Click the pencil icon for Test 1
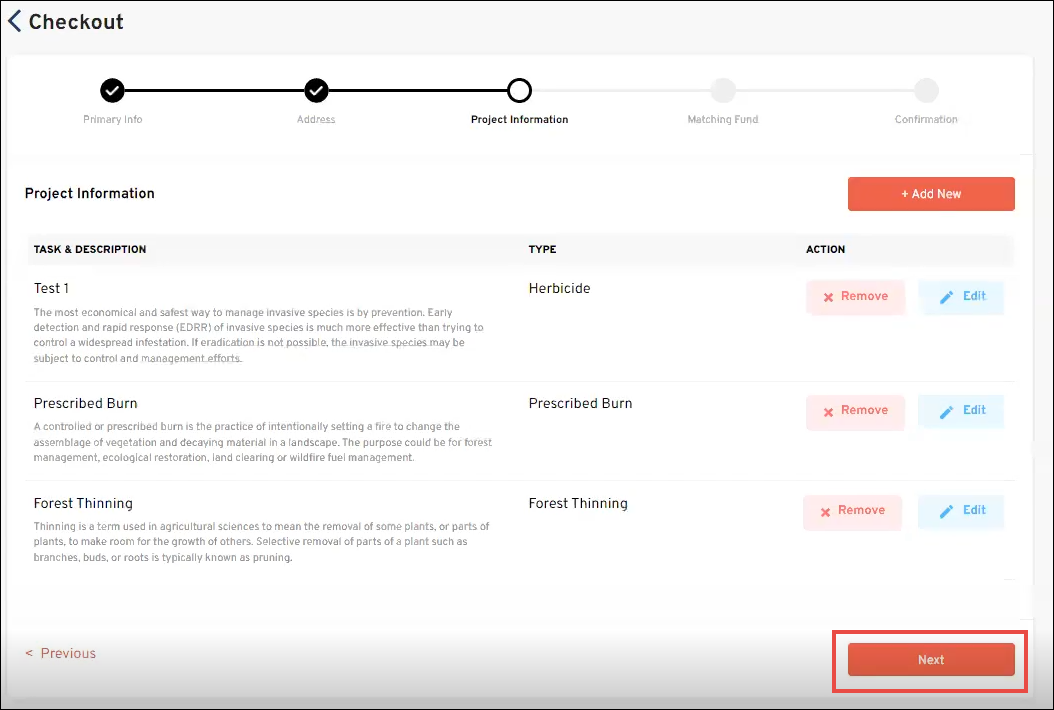This screenshot has width=1054, height=710. point(947,298)
